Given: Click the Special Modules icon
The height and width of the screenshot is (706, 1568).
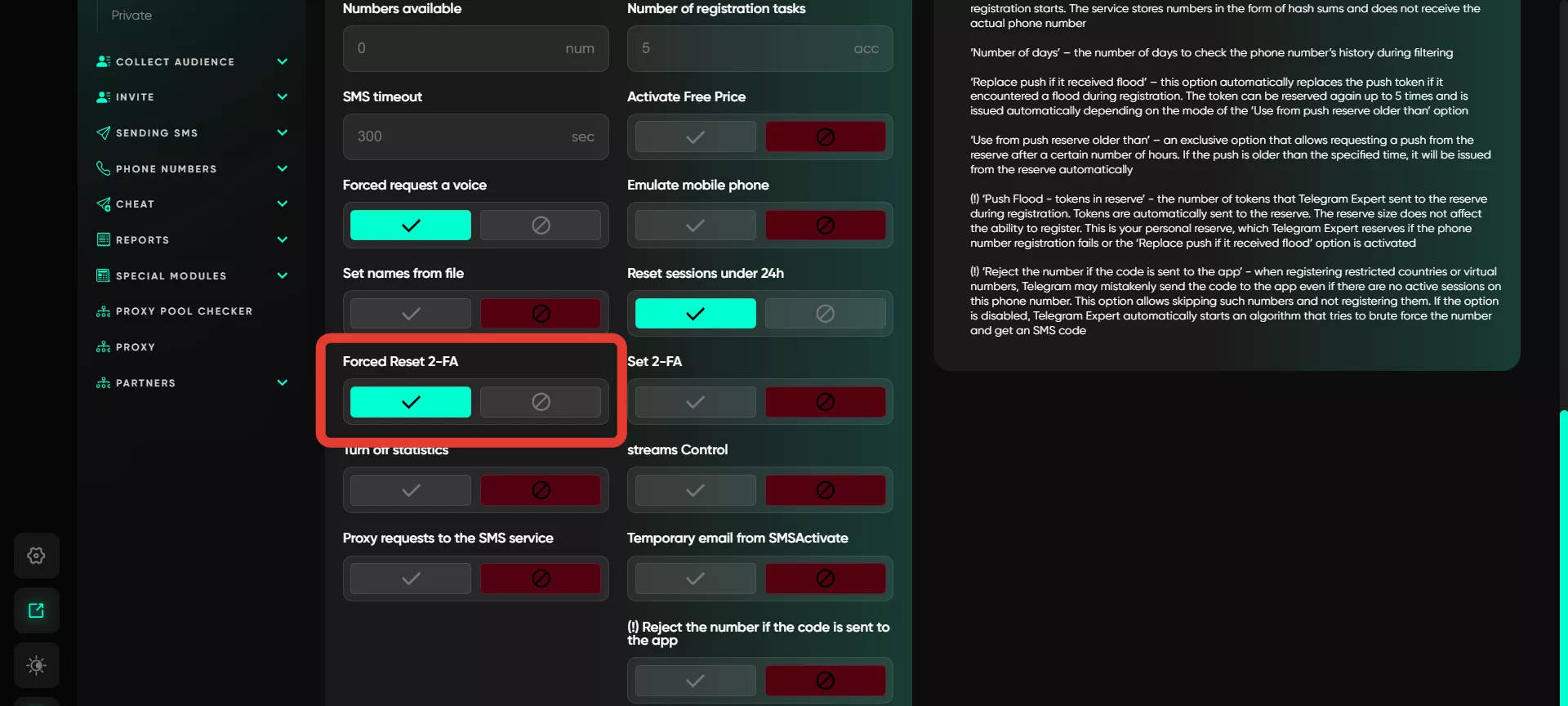Looking at the screenshot, I should coord(103,275).
